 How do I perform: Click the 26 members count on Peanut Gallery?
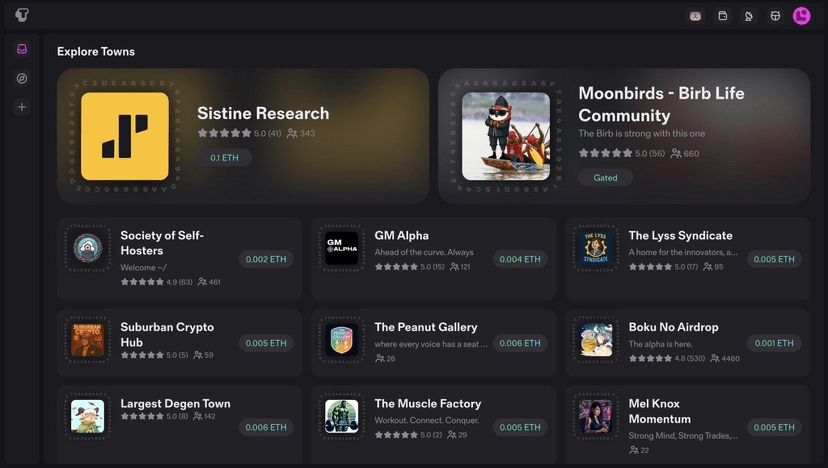(x=385, y=358)
